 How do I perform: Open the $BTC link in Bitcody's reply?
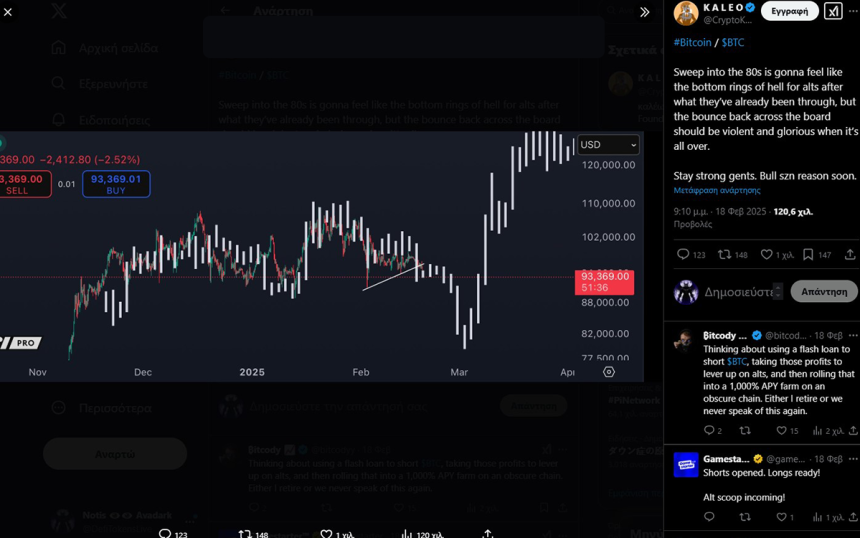737,361
